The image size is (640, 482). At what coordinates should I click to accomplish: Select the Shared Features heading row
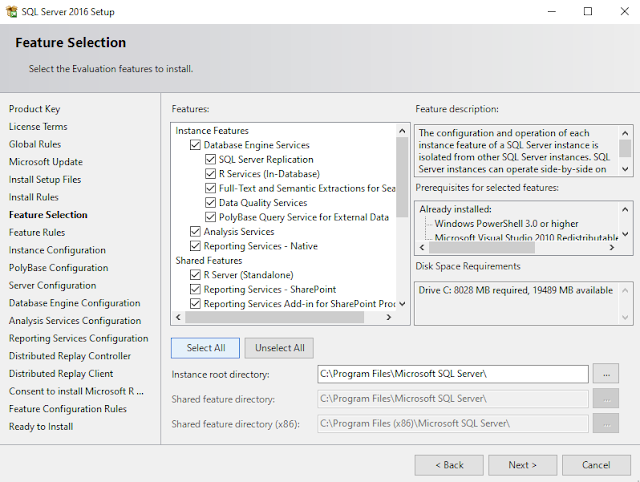click(209, 260)
